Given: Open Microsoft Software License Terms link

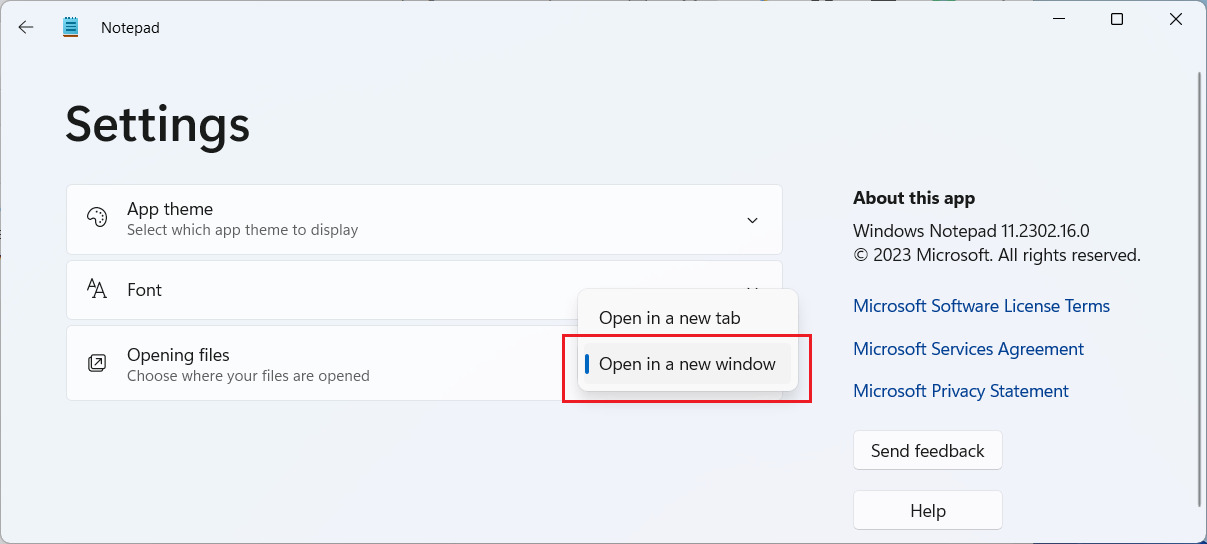Looking at the screenshot, I should pyautogui.click(x=981, y=306).
